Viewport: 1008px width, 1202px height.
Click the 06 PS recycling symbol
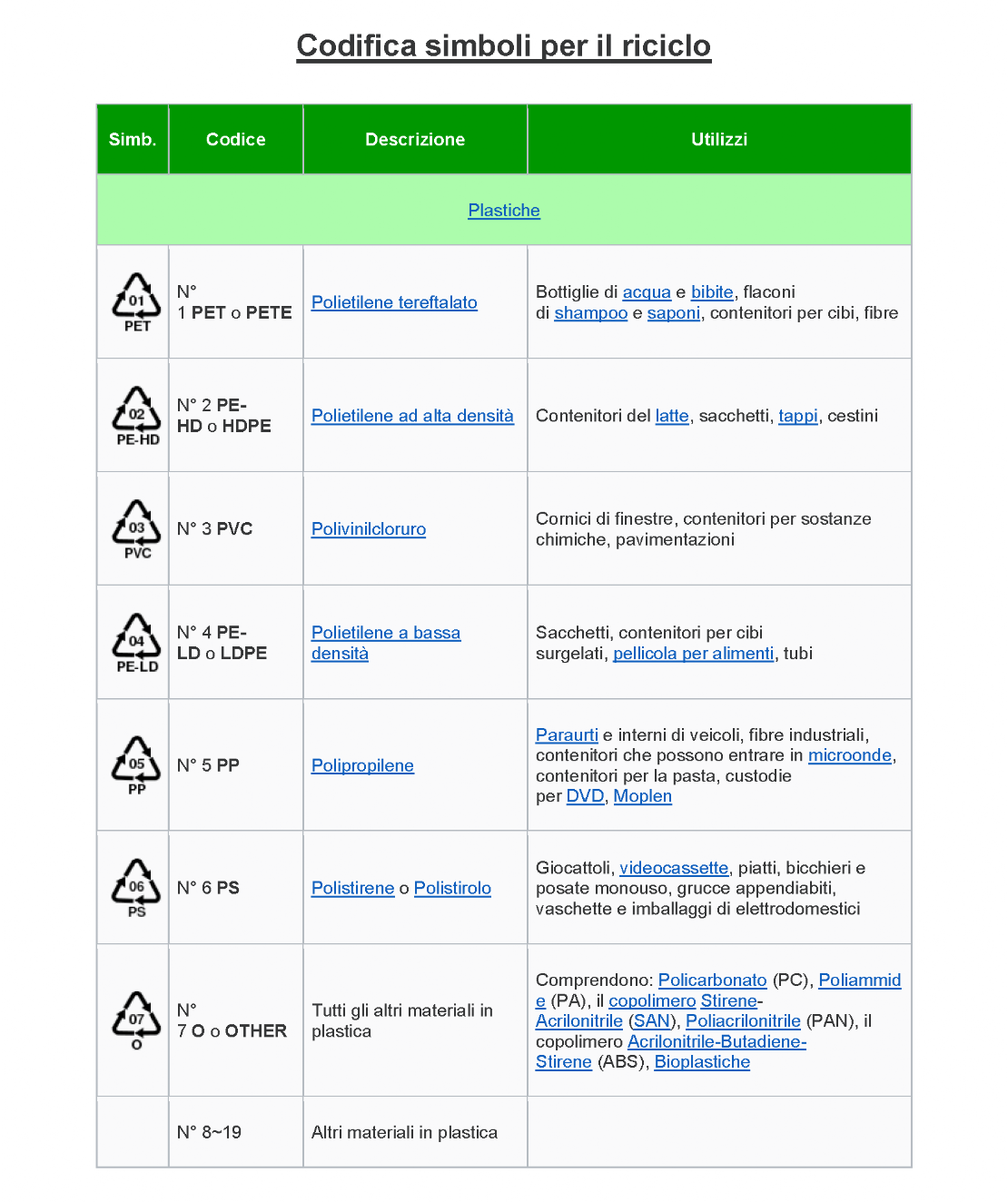[x=136, y=888]
